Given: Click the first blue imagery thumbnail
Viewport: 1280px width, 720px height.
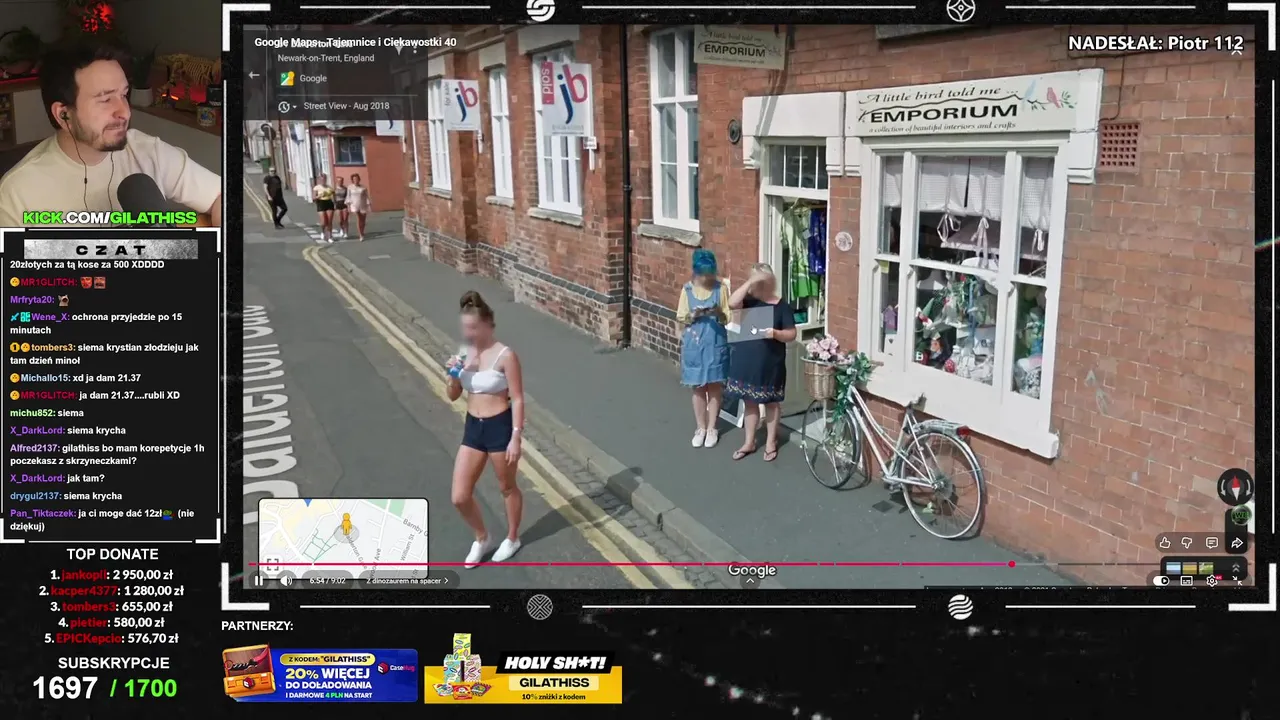Looking at the screenshot, I should click(1173, 569).
